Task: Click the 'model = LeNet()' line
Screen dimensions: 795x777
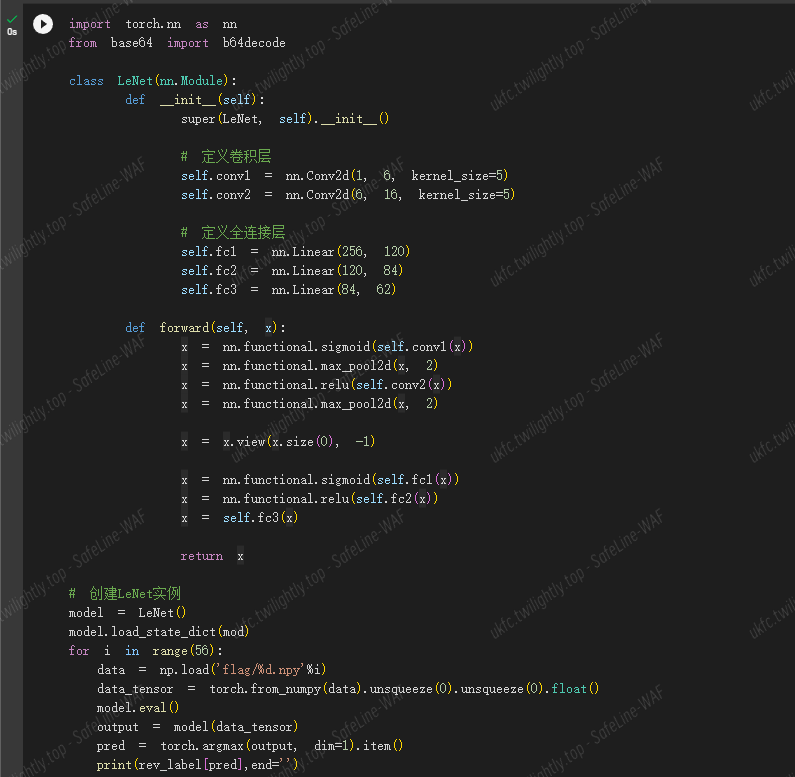Action: tap(127, 613)
